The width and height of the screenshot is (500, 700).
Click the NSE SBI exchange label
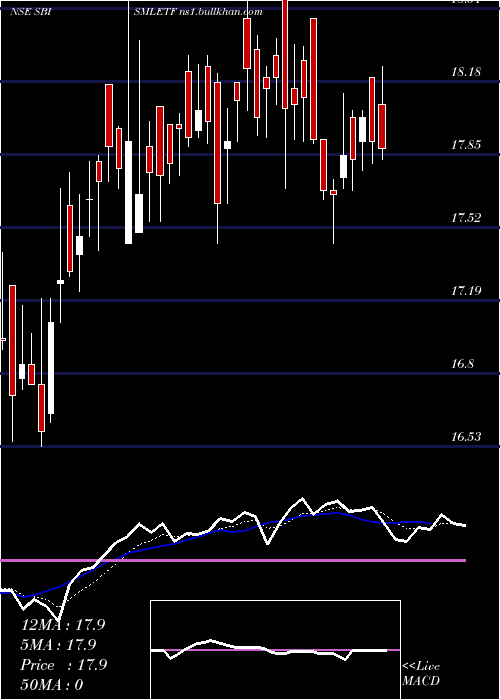(30, 12)
